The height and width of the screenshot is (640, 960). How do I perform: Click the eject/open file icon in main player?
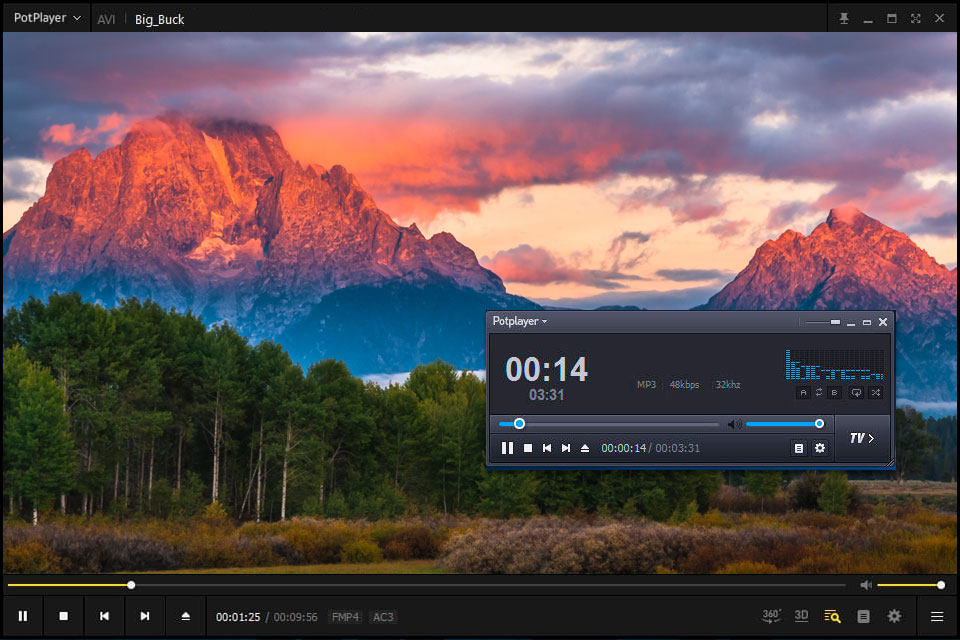pyautogui.click(x=186, y=616)
